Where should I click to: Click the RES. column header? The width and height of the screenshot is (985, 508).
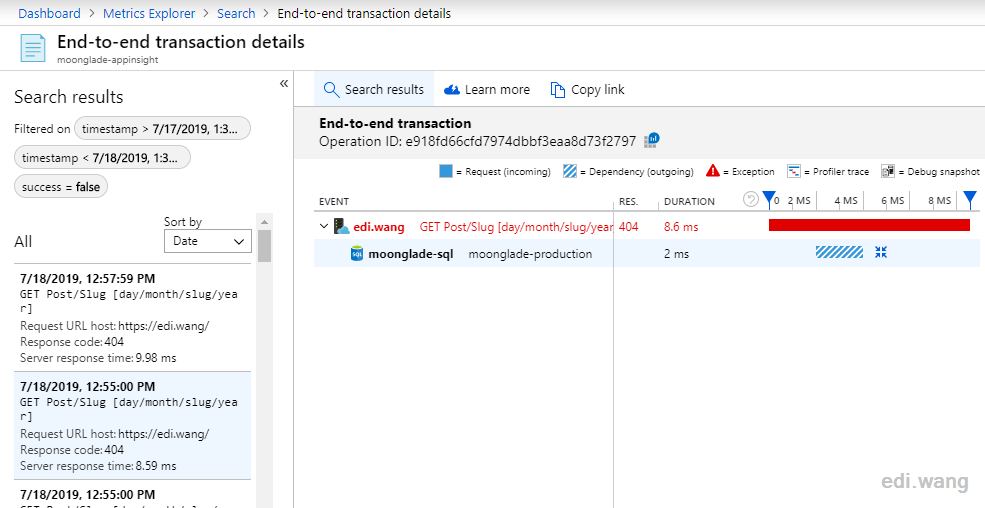[x=628, y=202]
